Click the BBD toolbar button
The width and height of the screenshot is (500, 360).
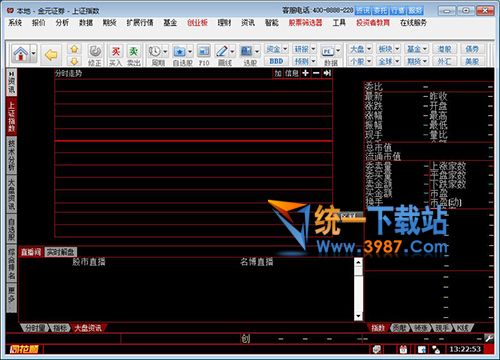pyautogui.click(x=276, y=61)
